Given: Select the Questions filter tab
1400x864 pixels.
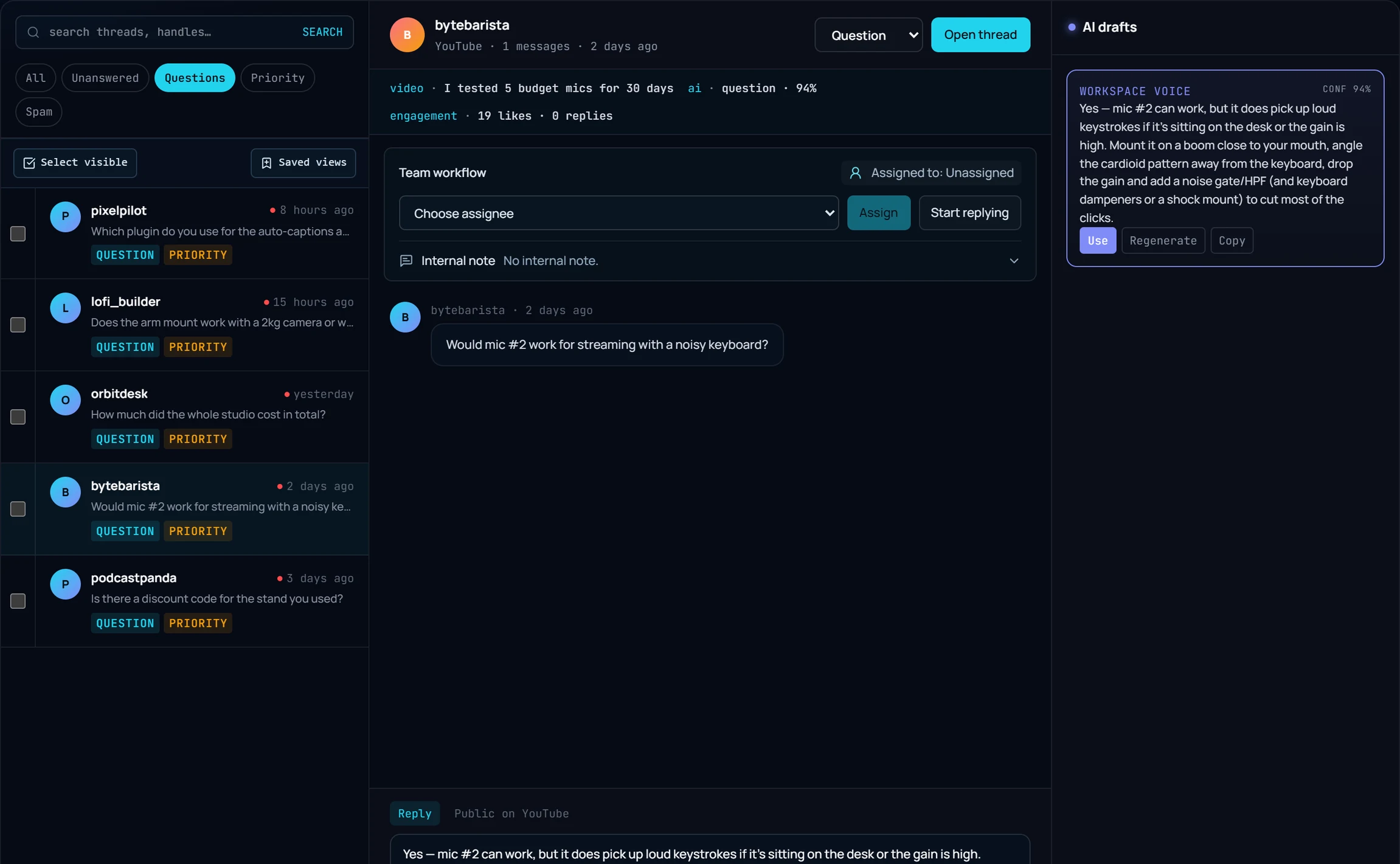Looking at the screenshot, I should [x=195, y=78].
